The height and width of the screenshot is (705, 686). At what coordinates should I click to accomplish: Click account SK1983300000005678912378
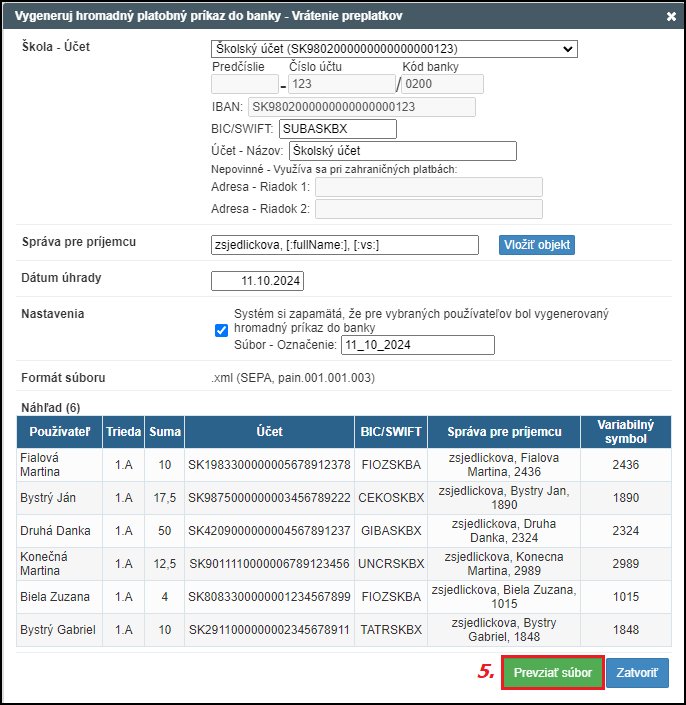[x=269, y=465]
